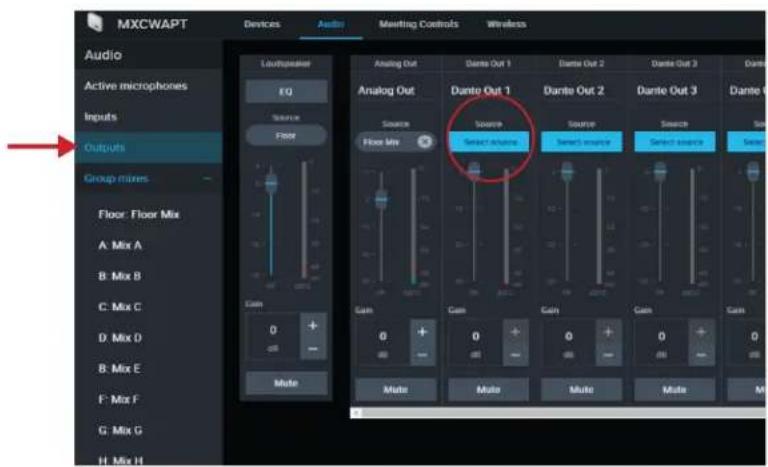Click the MXCWAPT device title
Image resolution: width=768 pixels, height=467 pixels.
tap(152, 24)
